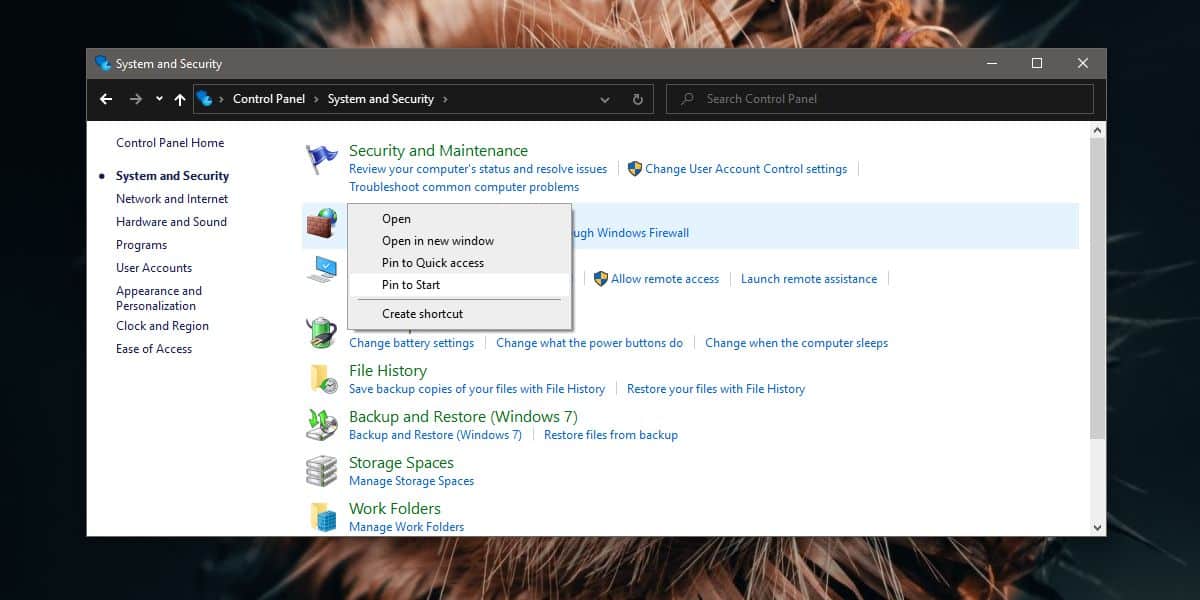Select Open in the context menu

(460, 219)
